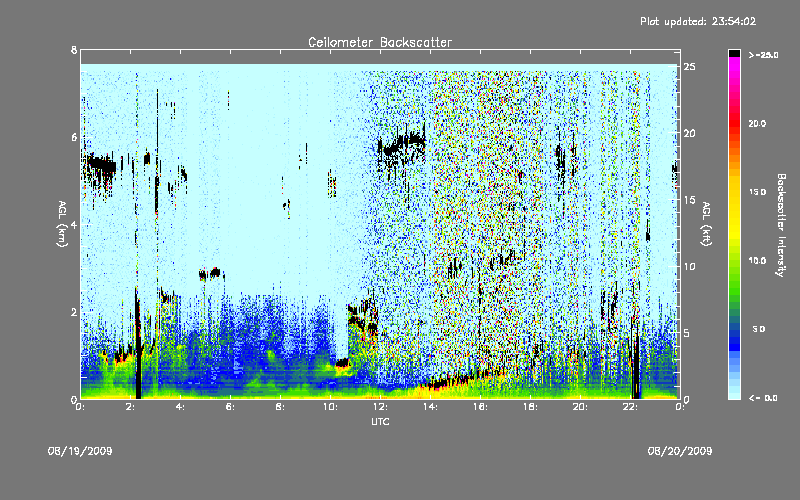Click the '12:' UTC time tick
The image size is (800, 500).
point(380,407)
